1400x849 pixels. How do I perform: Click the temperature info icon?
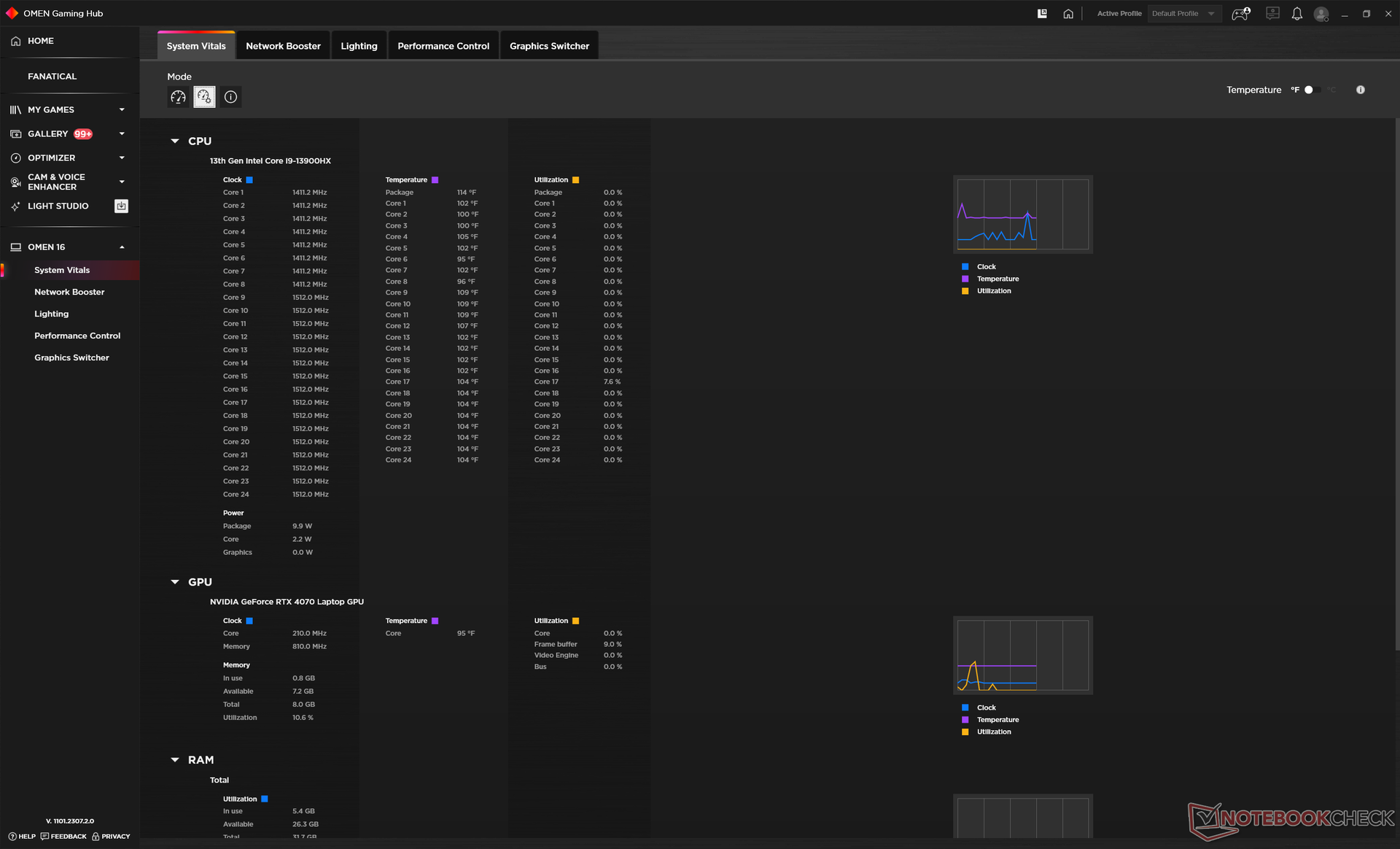1360,90
